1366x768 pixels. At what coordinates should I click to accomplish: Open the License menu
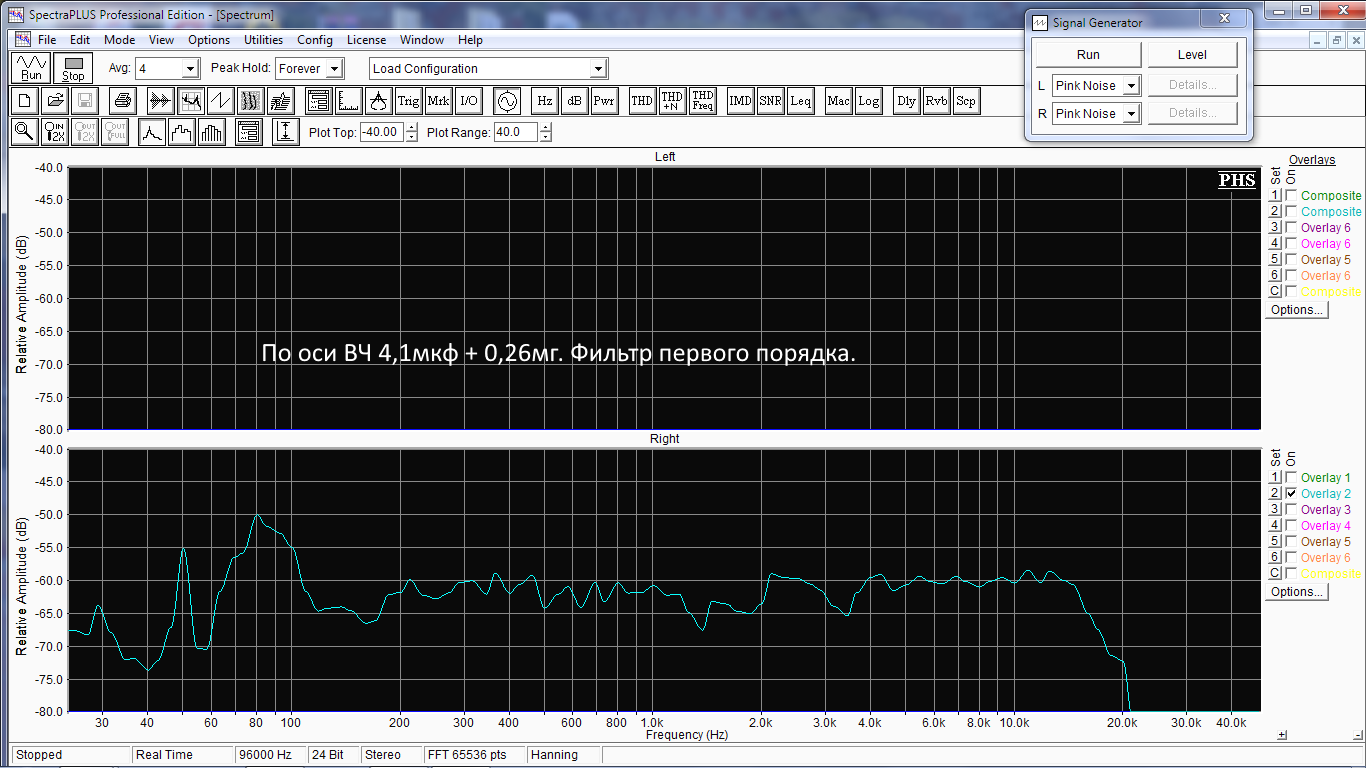(366, 40)
